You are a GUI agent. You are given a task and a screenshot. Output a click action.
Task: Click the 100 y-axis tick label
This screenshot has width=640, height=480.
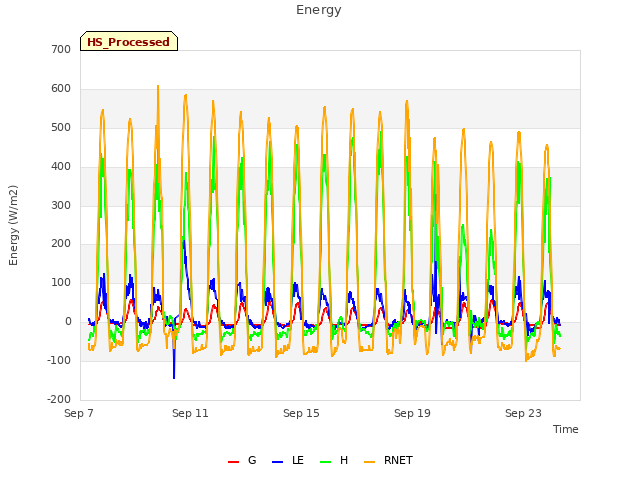tap(61, 282)
